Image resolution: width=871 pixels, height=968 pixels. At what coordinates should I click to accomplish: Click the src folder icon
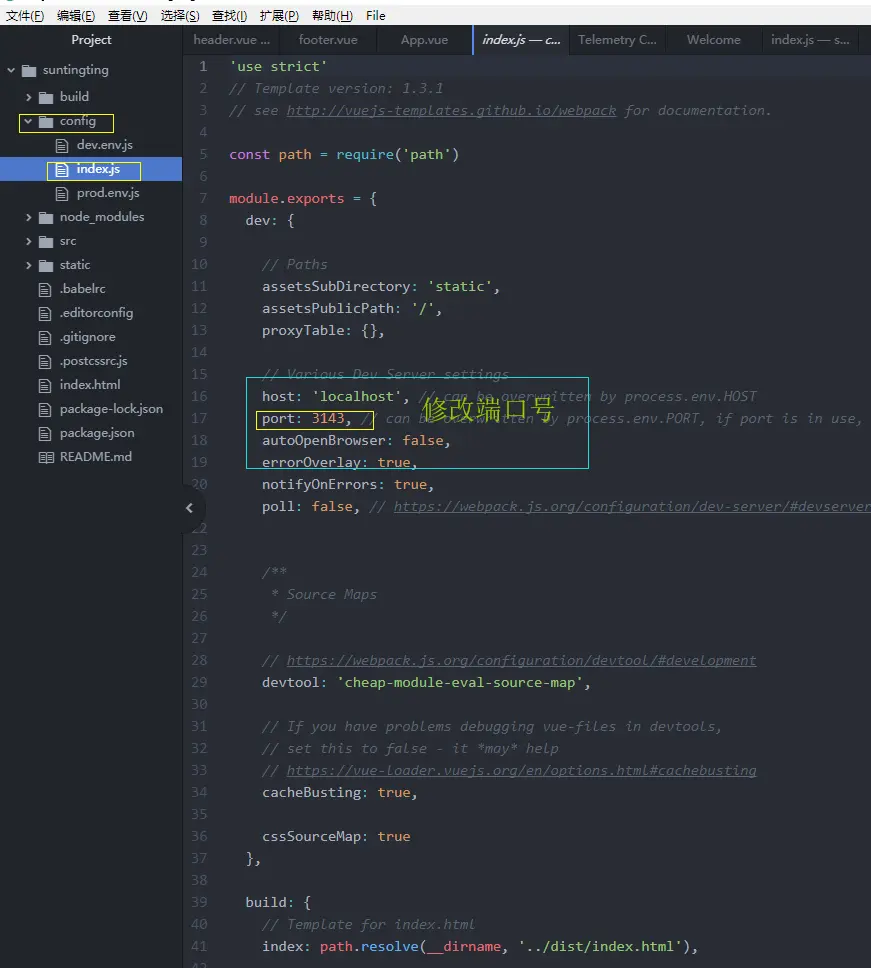[46, 242]
